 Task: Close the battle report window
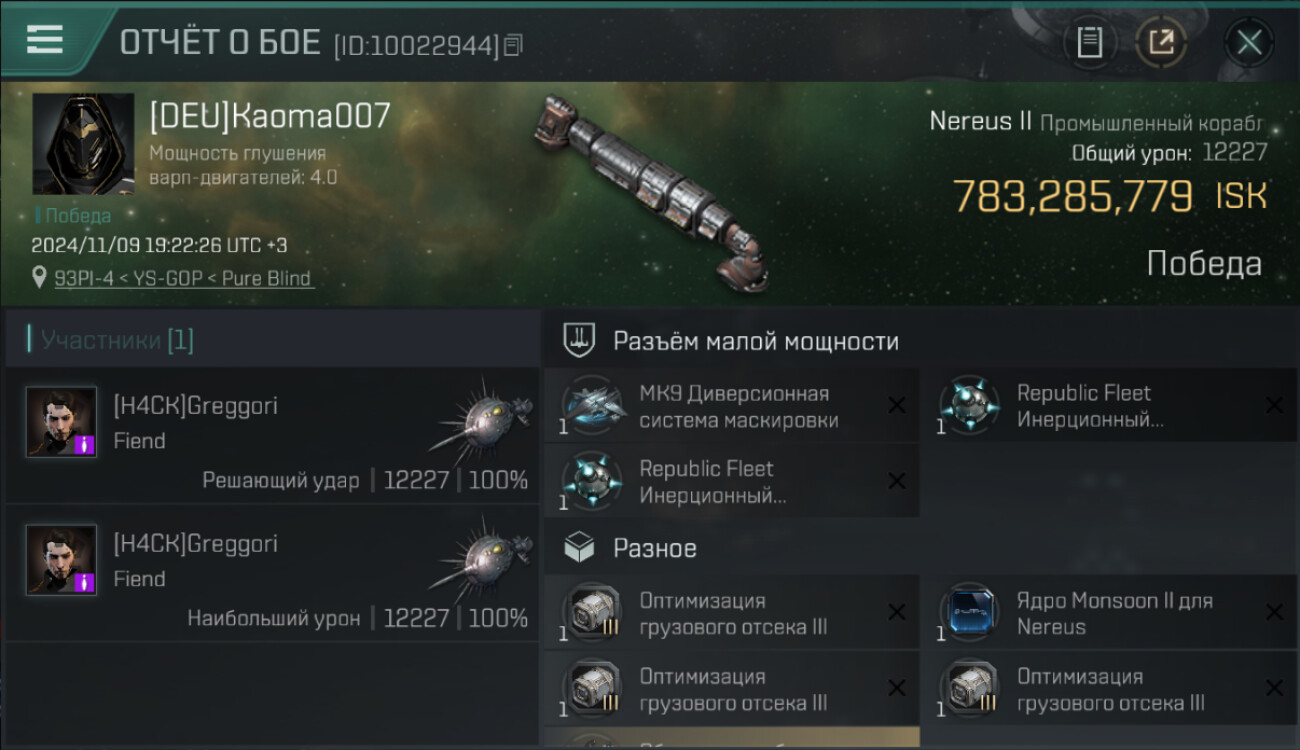[x=1248, y=42]
